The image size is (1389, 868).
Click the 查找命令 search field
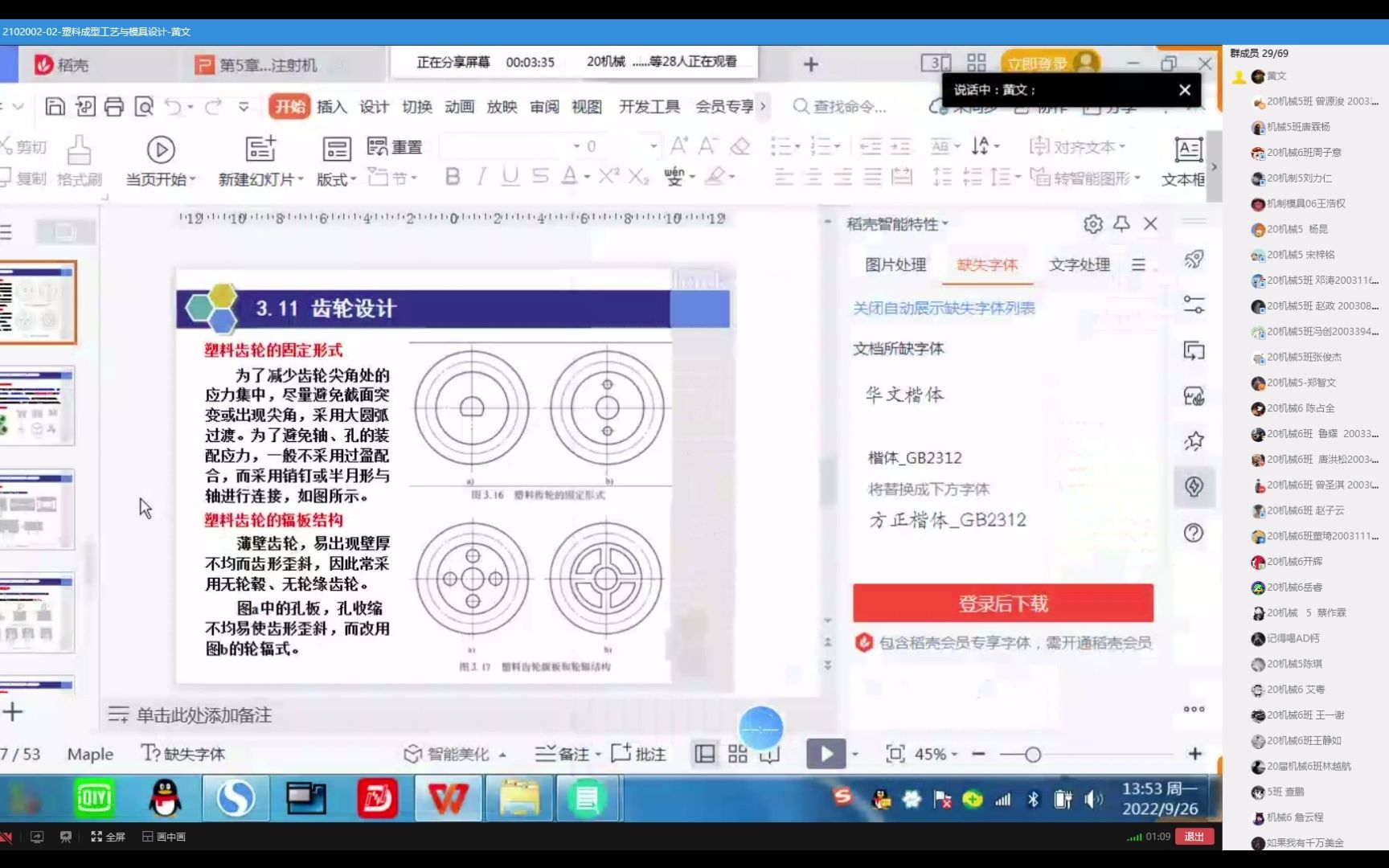[841, 107]
